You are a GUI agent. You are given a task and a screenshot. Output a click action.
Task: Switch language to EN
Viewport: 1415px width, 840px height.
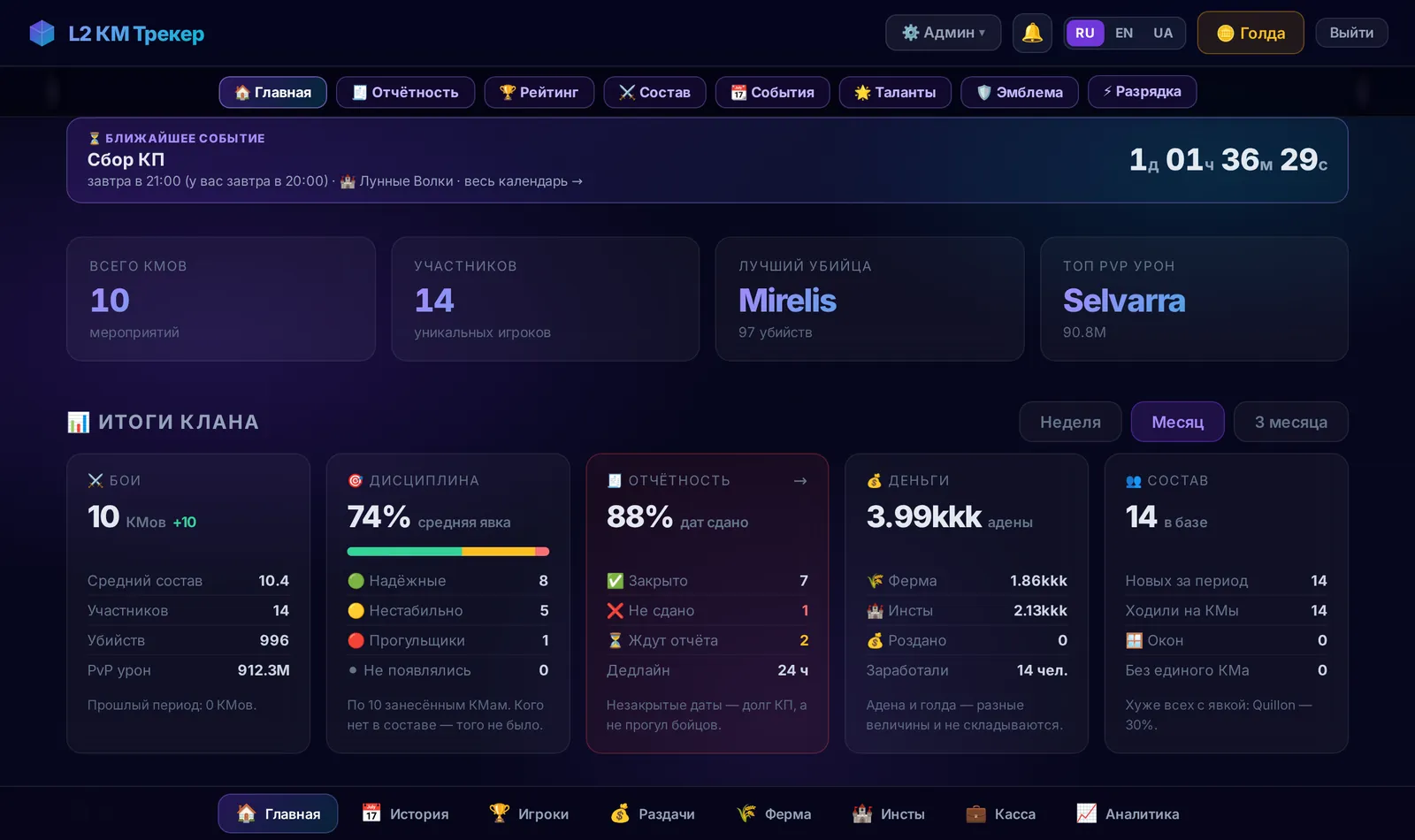[1124, 33]
